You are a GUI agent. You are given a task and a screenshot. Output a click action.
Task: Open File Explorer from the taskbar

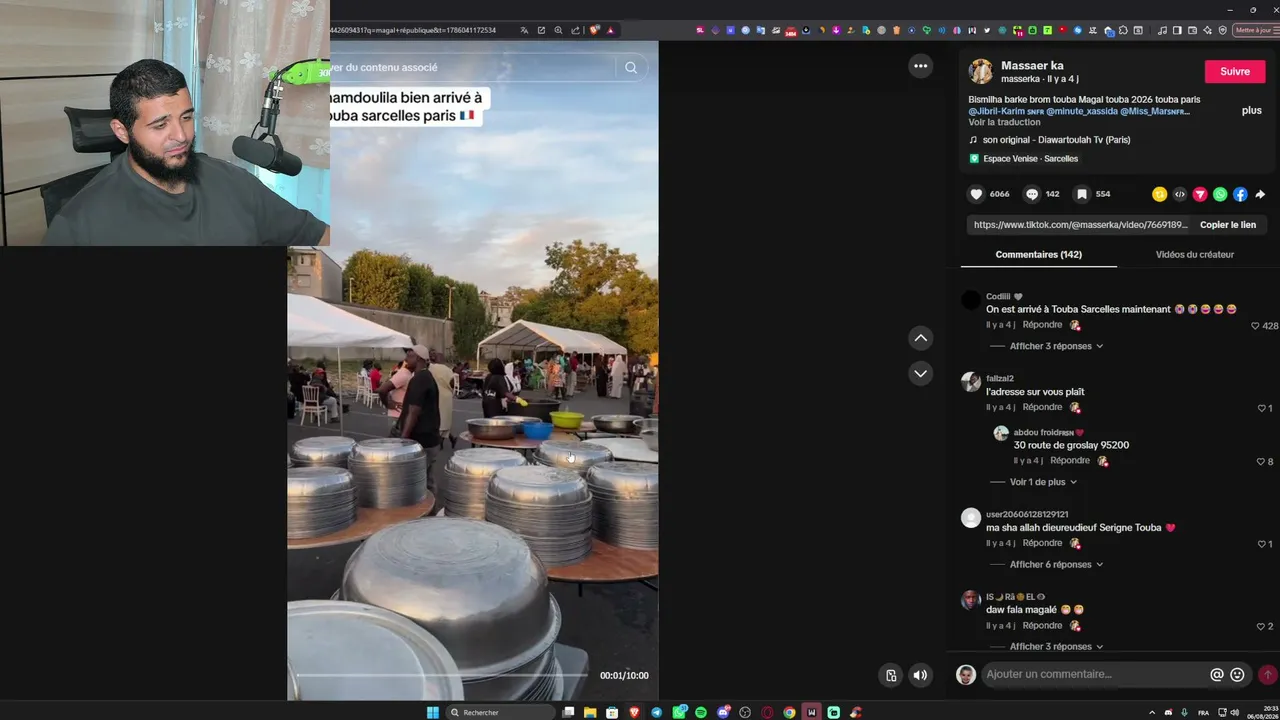click(x=590, y=712)
